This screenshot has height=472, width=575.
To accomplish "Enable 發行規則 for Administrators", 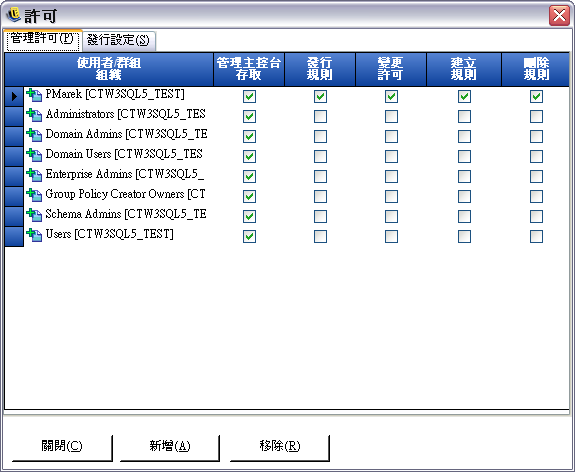I will click(x=320, y=117).
